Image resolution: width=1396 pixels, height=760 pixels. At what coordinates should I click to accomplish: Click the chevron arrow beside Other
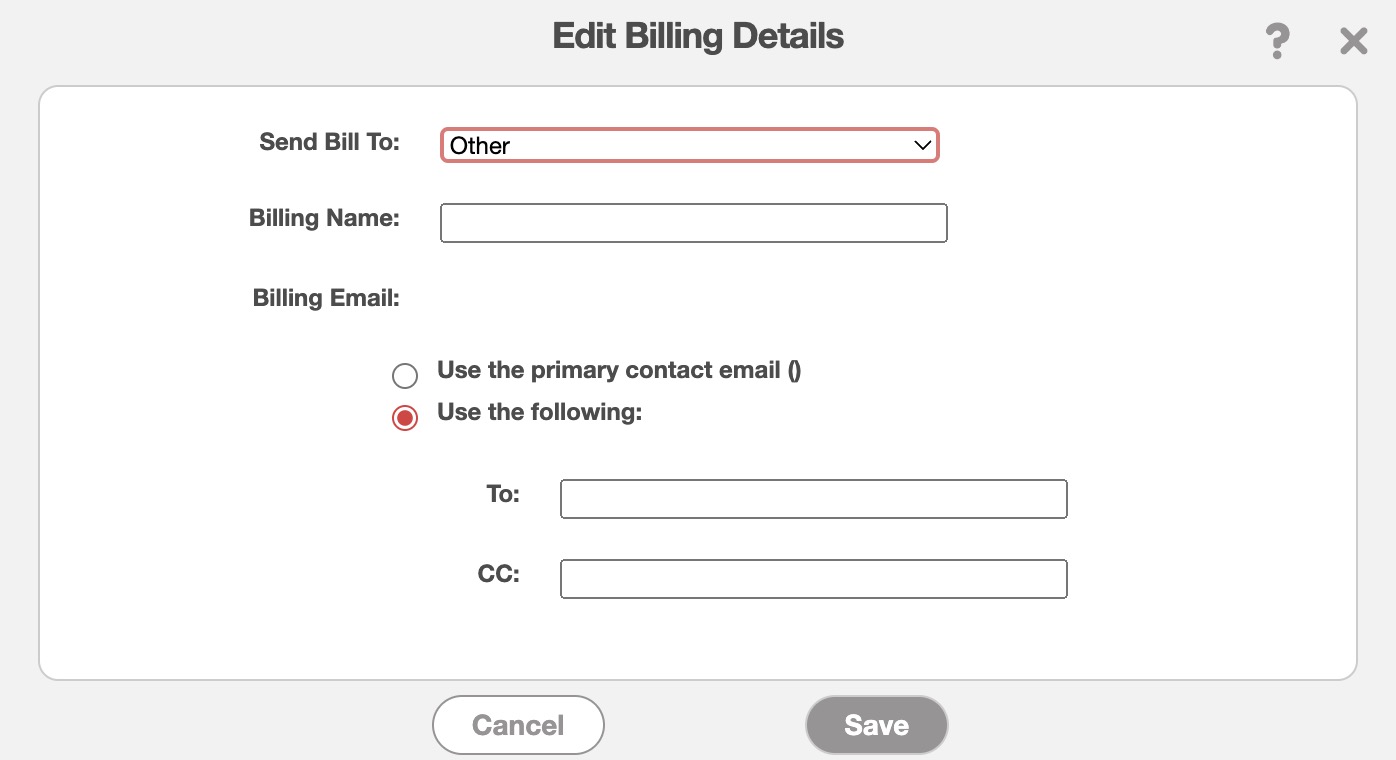pyautogui.click(x=922, y=146)
